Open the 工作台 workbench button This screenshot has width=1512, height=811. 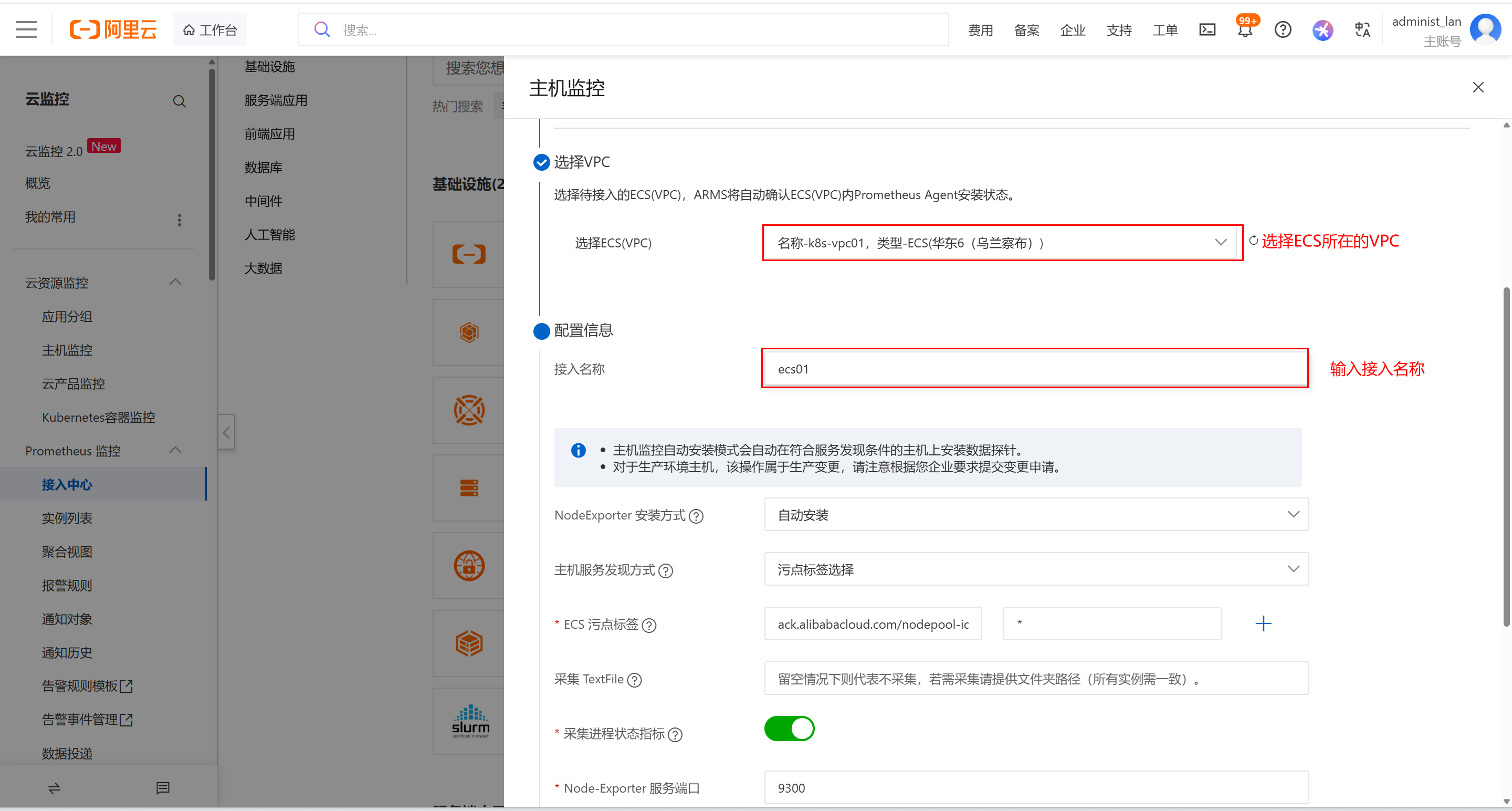(209, 29)
